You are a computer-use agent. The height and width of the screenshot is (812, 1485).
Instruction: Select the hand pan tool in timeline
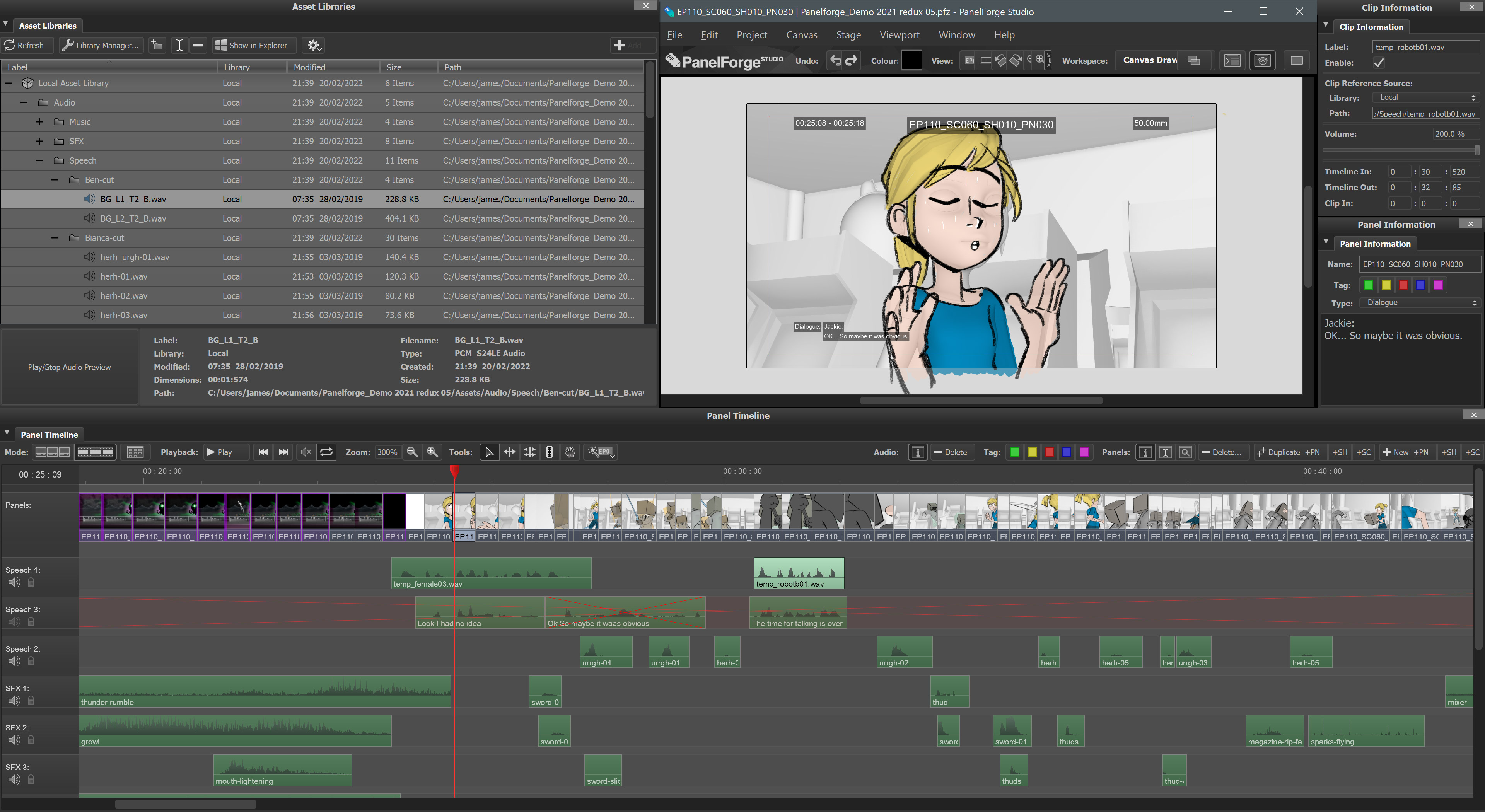[570, 452]
